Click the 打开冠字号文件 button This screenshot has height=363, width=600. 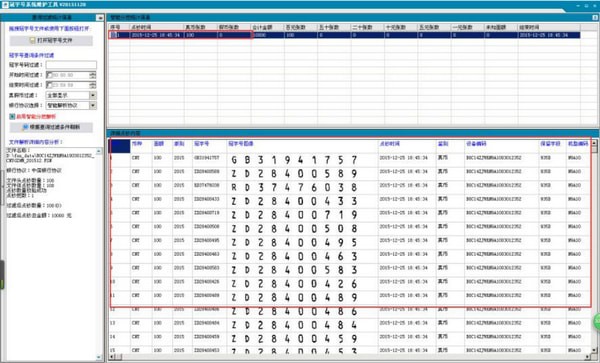pyautogui.click(x=51, y=40)
